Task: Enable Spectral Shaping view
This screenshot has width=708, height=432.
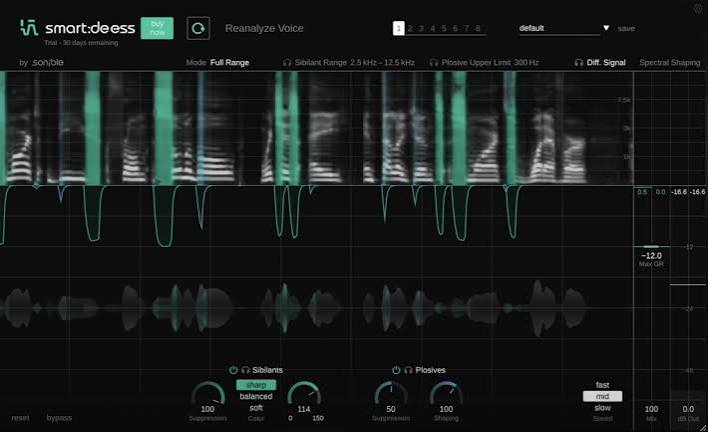Action: [670, 62]
